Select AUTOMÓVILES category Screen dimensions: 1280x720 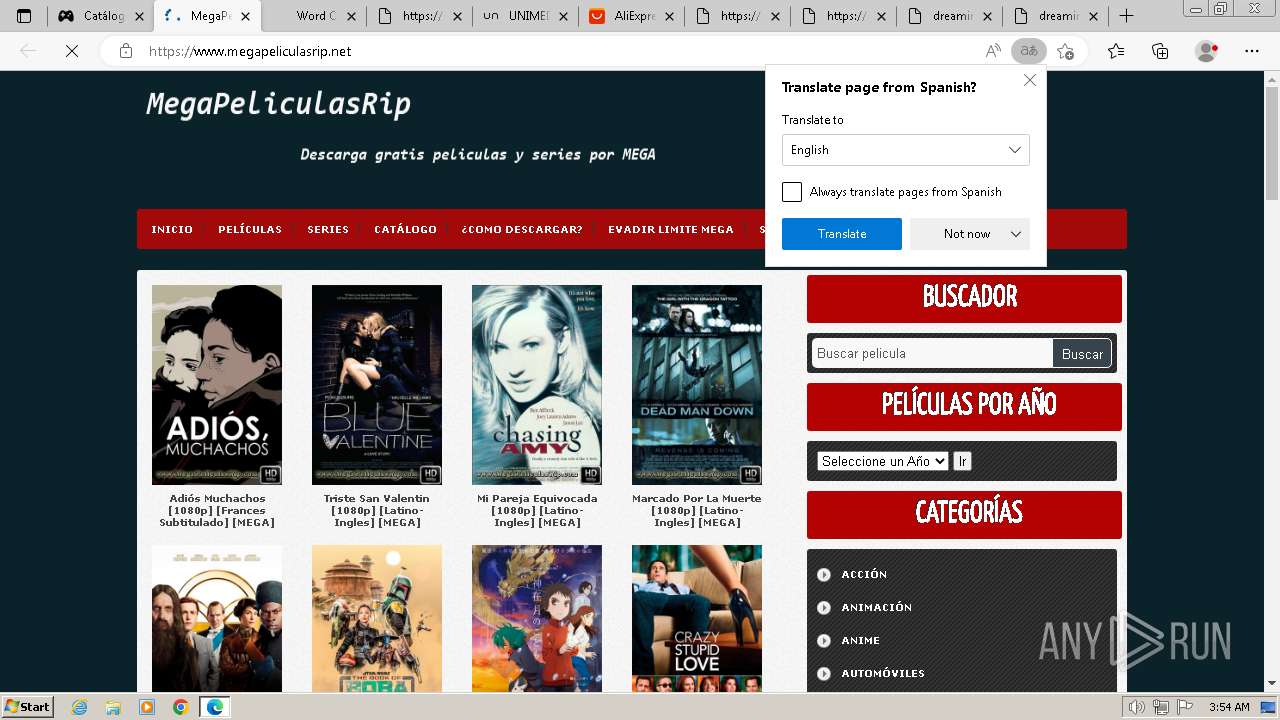pos(883,673)
